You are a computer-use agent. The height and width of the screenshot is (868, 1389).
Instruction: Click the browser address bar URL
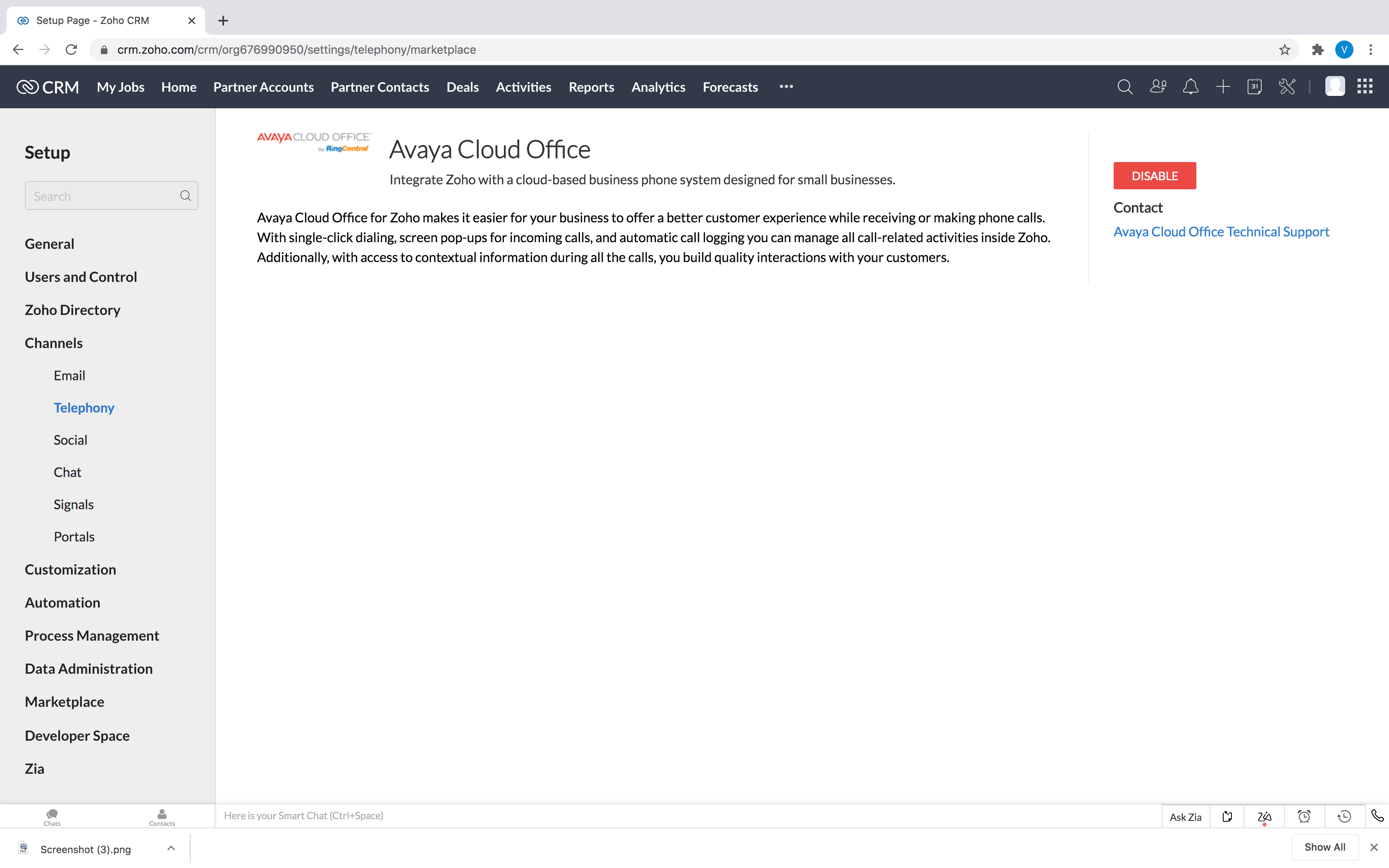(x=296, y=50)
